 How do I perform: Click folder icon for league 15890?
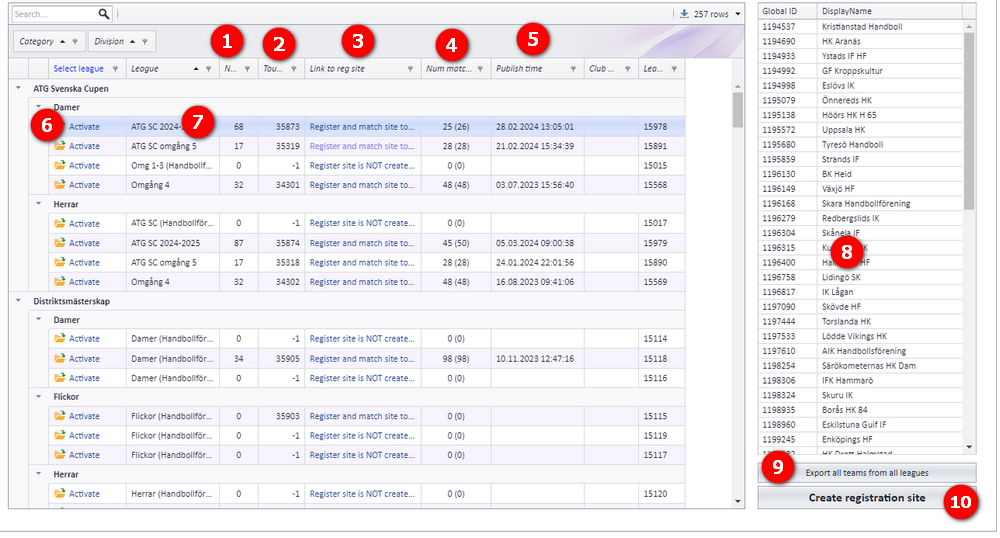tap(60, 262)
